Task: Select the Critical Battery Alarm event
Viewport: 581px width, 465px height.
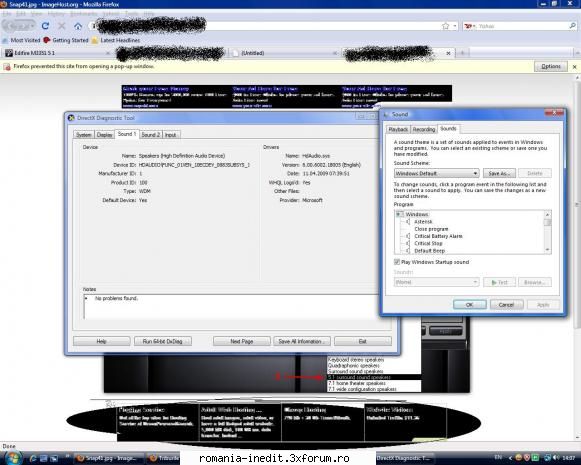Action: pos(438,236)
